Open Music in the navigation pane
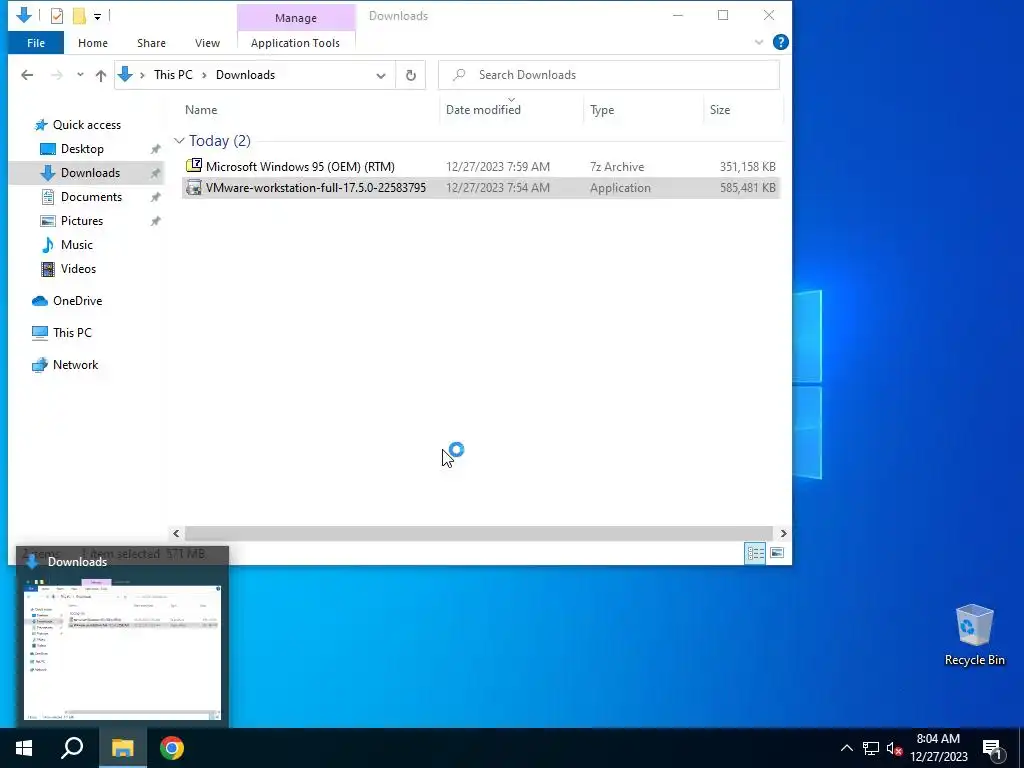The image size is (1024, 768). [76, 245]
